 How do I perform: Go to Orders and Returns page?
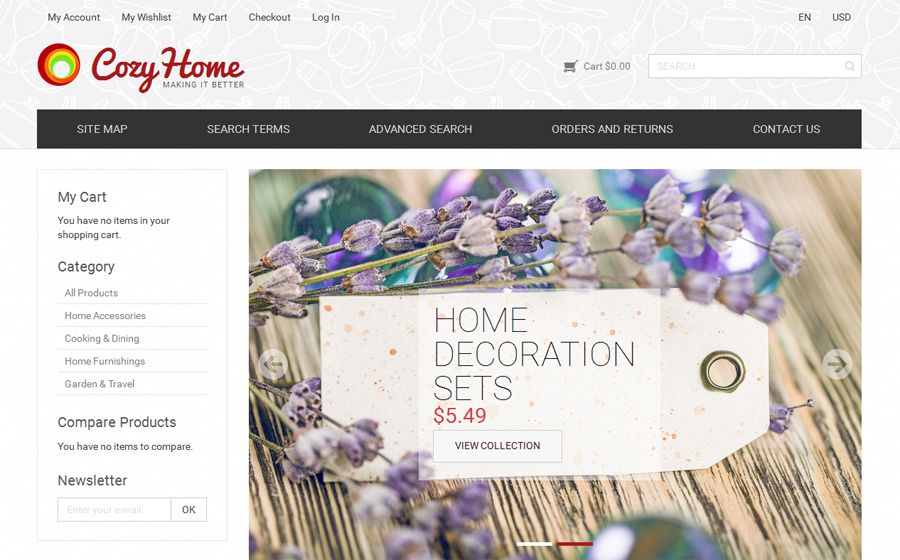click(612, 129)
